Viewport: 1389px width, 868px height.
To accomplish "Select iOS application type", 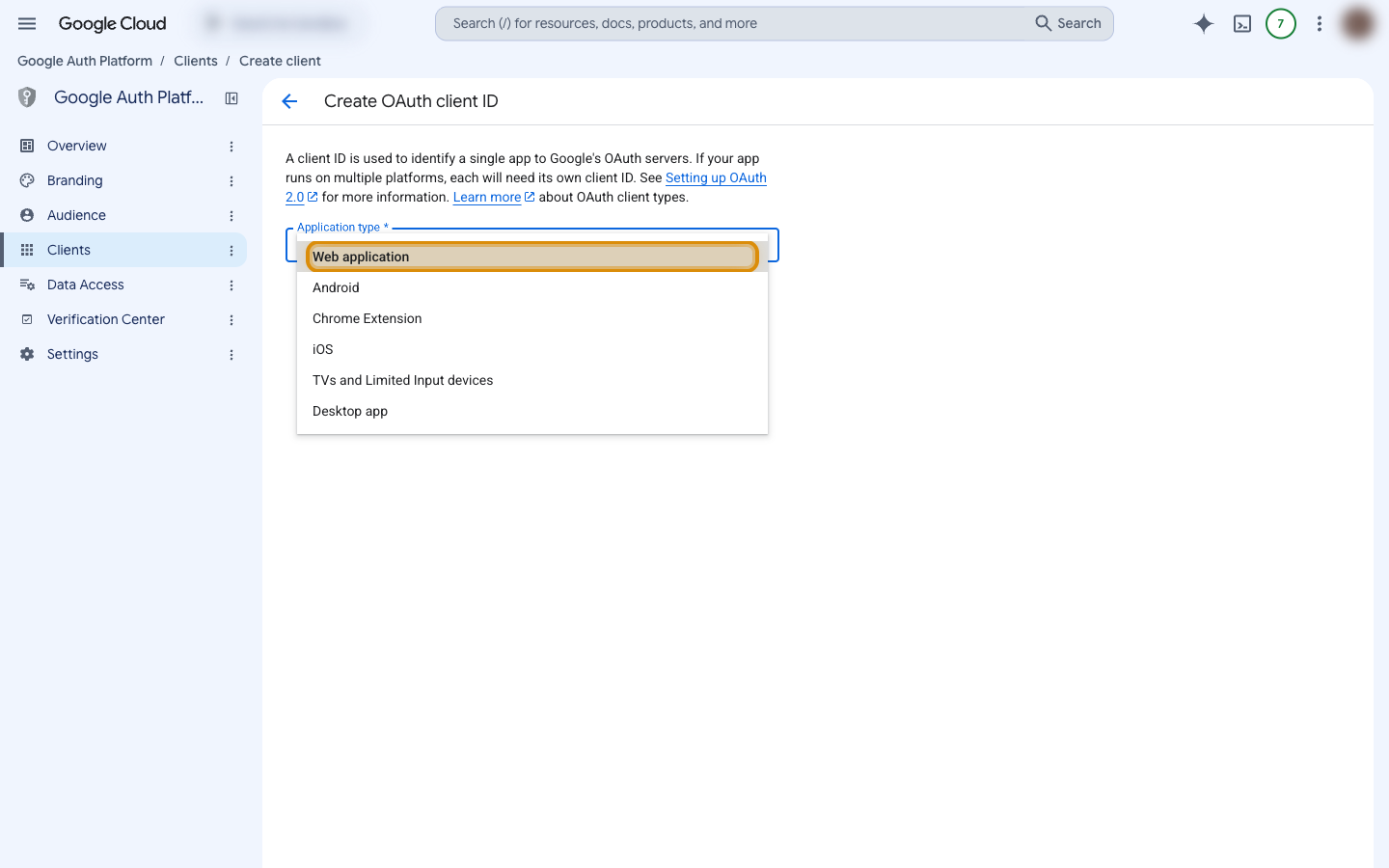I will tap(532, 349).
